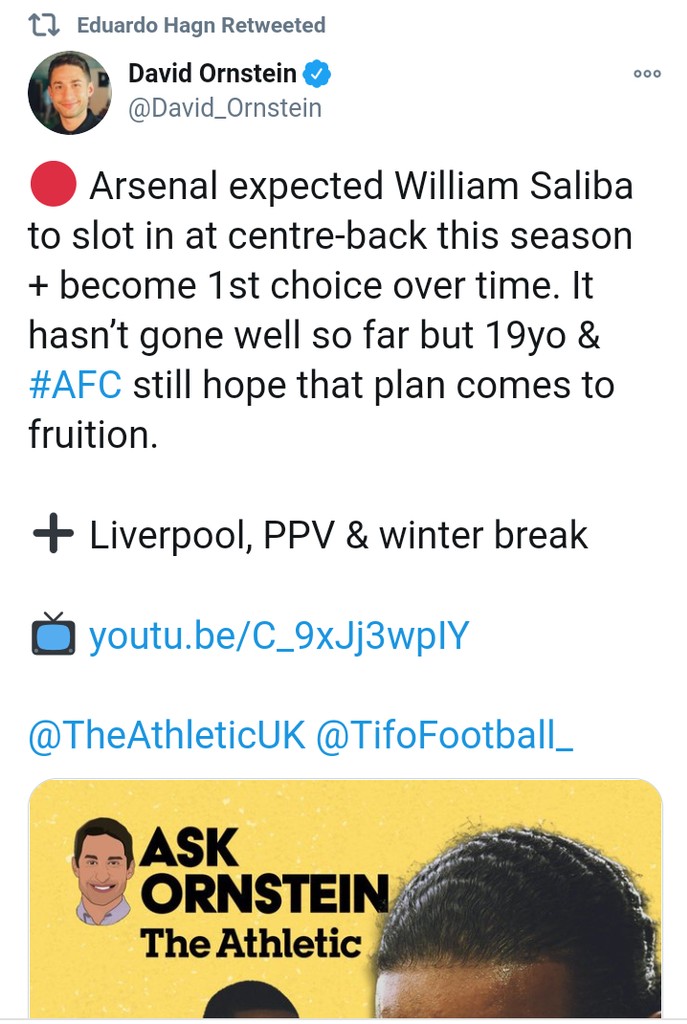Image resolution: width=687 pixels, height=1024 pixels.
Task: Click the ASK ORNSTEIN title on the card
Action: coord(262,870)
